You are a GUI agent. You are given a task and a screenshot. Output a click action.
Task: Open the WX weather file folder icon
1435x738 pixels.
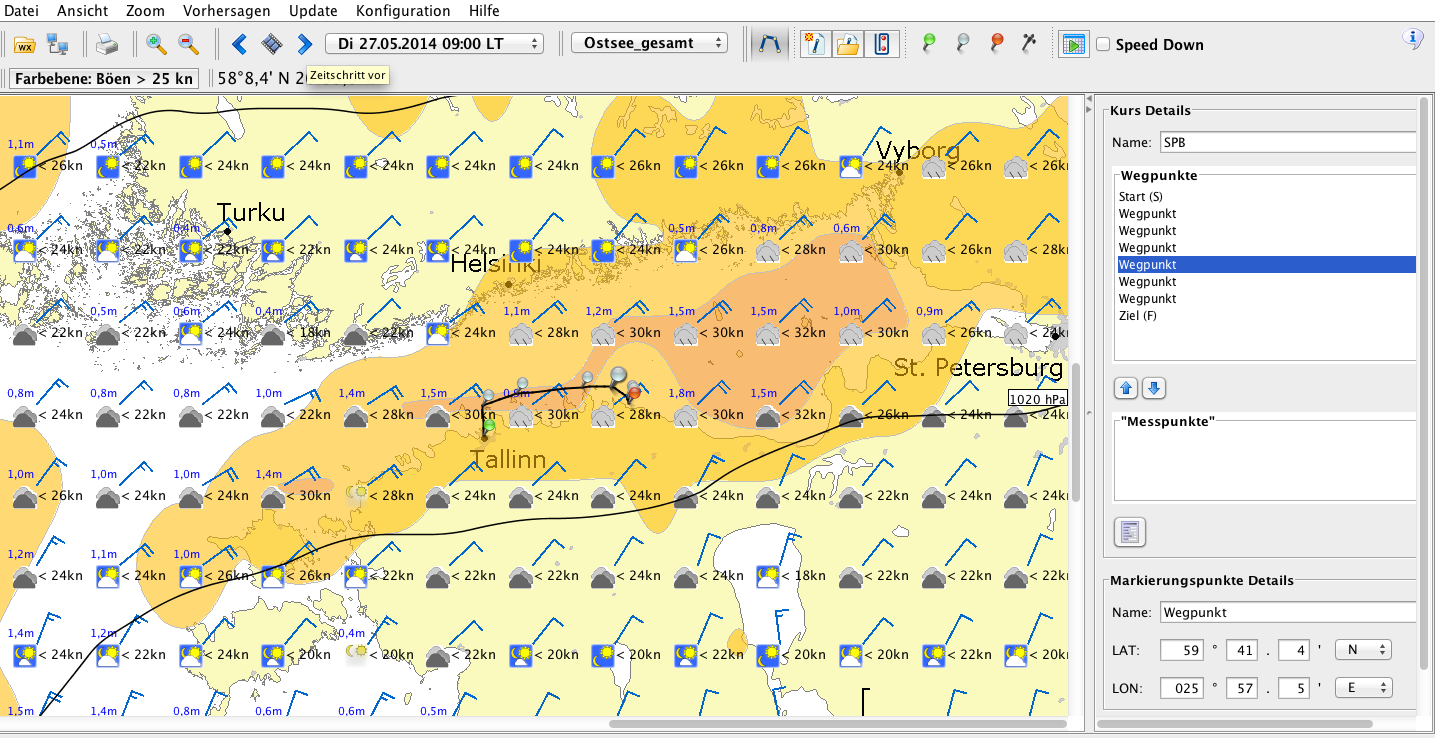(x=25, y=45)
